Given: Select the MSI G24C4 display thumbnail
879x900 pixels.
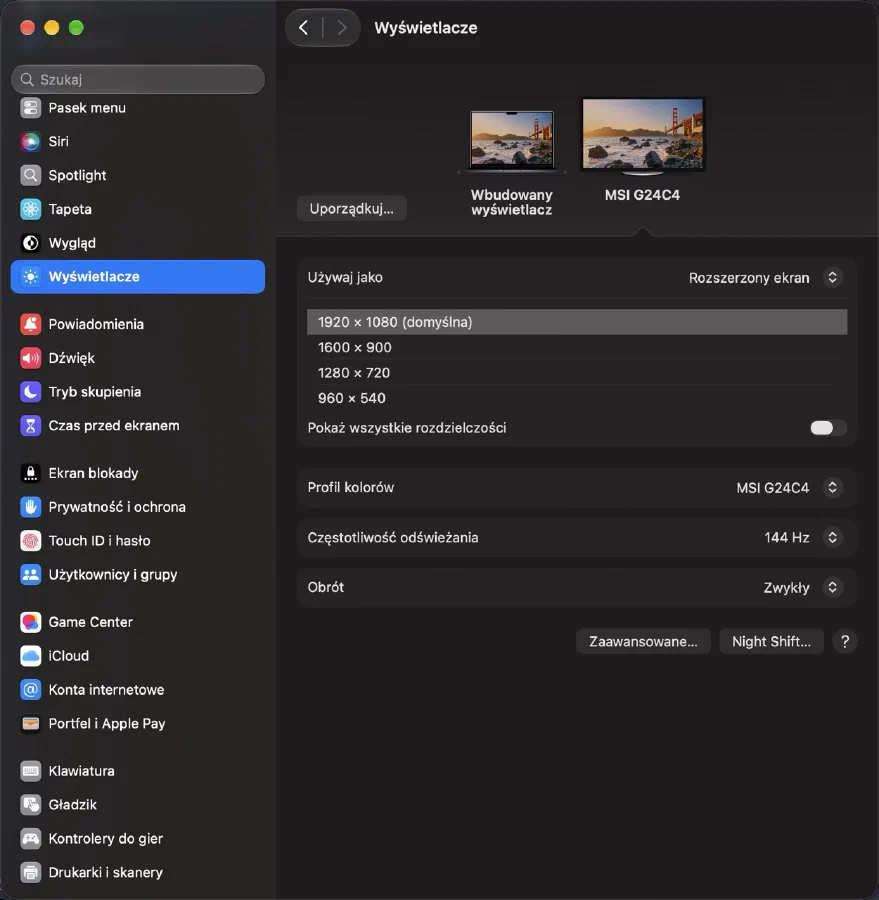Looking at the screenshot, I should tap(643, 137).
